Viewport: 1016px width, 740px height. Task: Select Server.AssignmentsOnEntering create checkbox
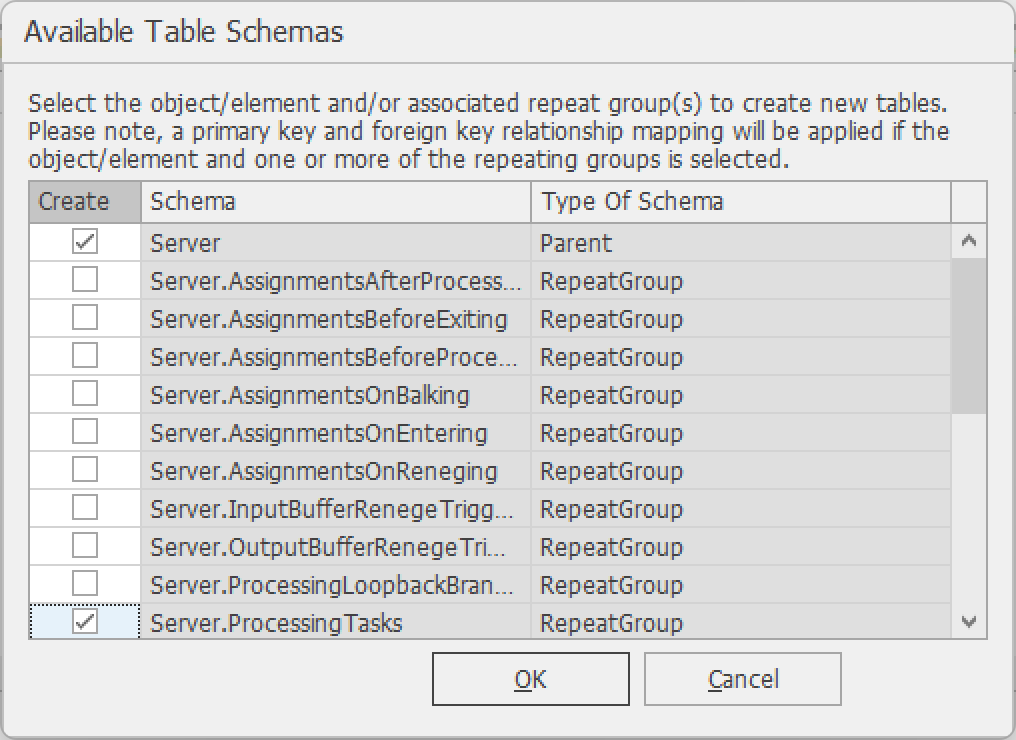(85, 432)
